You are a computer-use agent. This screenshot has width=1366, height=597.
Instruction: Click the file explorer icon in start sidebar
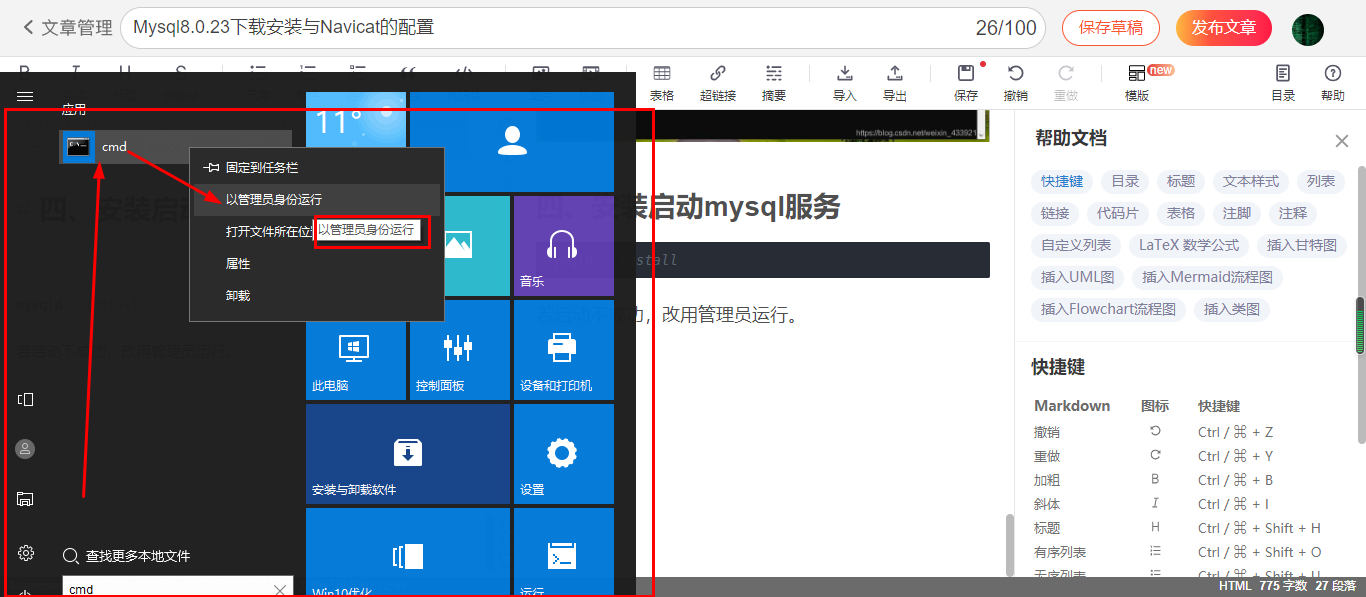click(x=26, y=499)
